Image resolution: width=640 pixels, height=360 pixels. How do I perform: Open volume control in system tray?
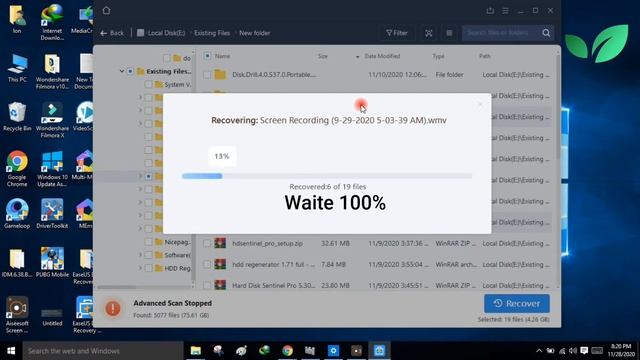tap(573, 351)
